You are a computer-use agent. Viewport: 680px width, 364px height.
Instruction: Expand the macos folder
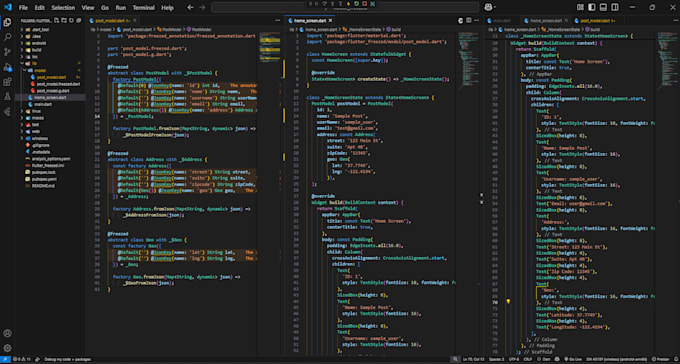point(38,118)
